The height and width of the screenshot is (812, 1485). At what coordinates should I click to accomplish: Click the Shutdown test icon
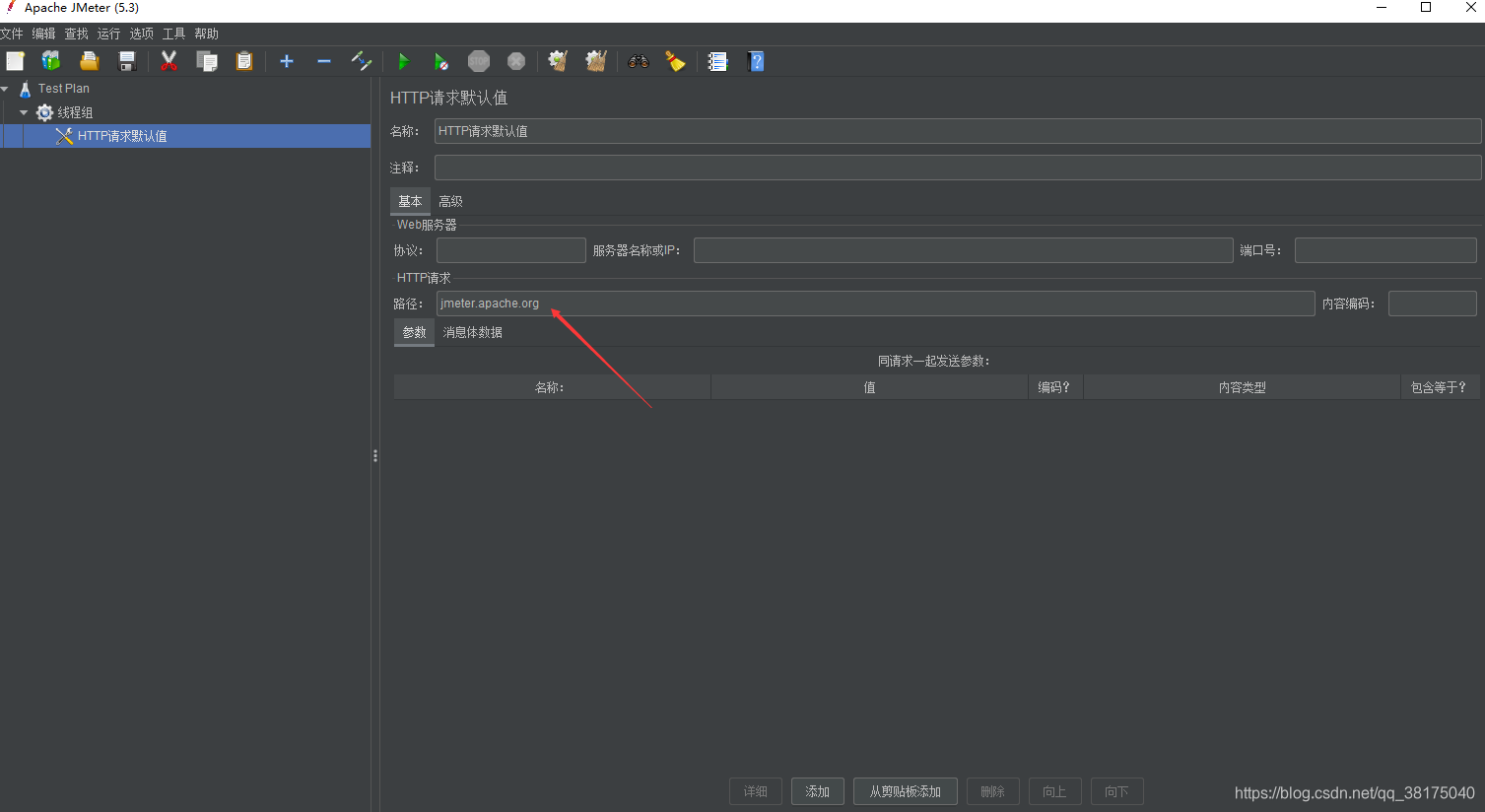click(x=516, y=61)
